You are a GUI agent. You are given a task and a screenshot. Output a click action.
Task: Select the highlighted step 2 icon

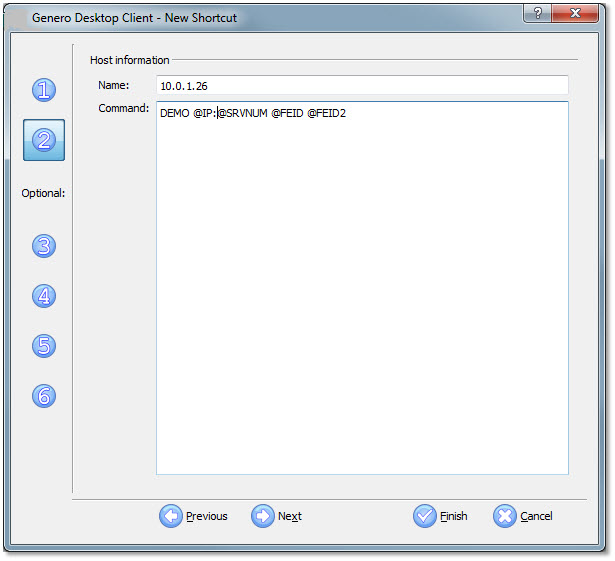(44, 140)
